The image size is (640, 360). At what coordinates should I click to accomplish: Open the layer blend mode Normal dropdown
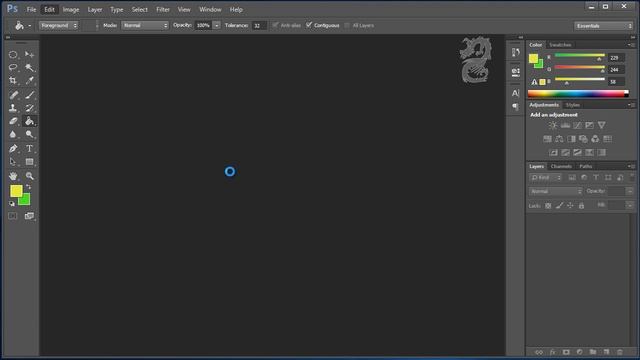[x=556, y=191]
